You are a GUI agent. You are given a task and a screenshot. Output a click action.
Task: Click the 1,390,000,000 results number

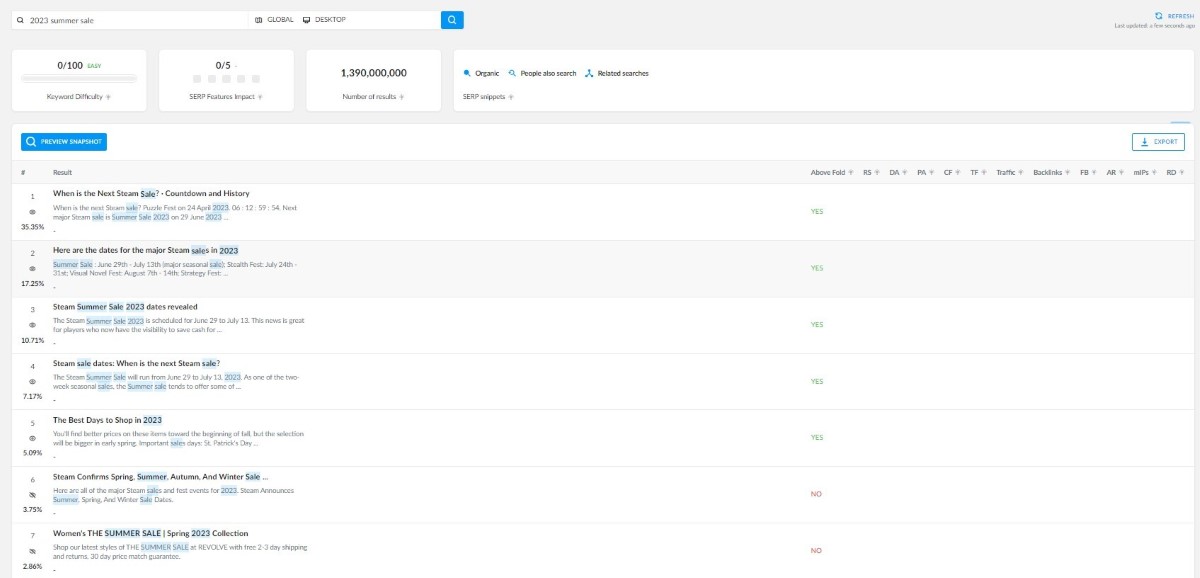[x=374, y=73]
